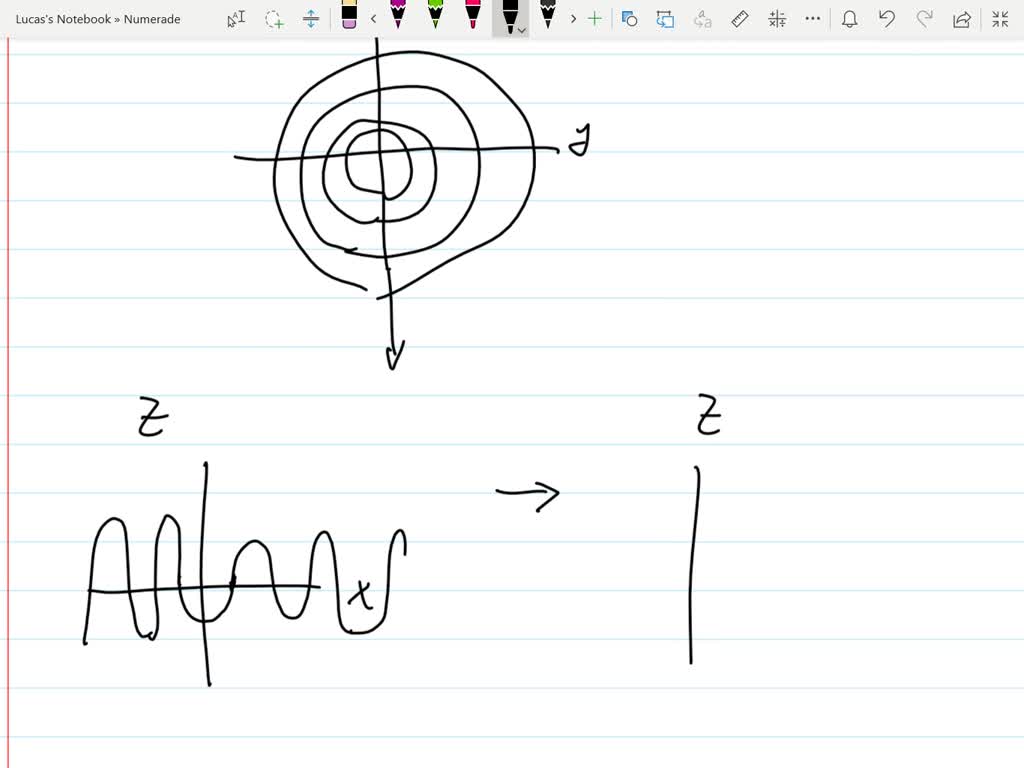This screenshot has height=768, width=1024.
Task: Undo the last stroke
Action: [886, 19]
